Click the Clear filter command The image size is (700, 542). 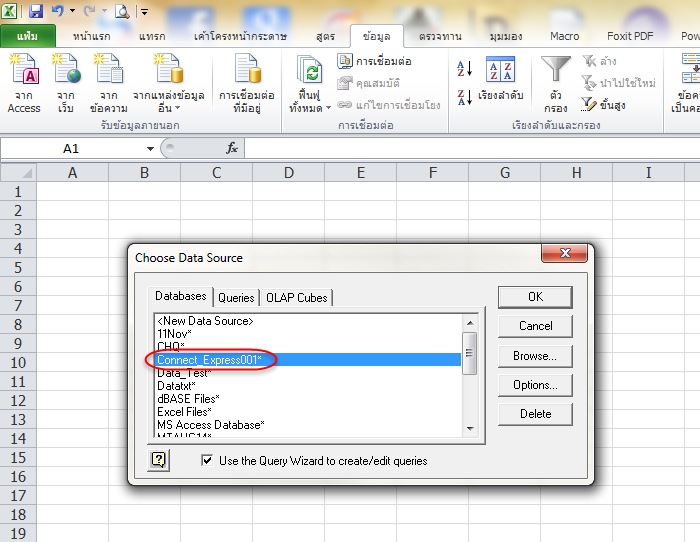tap(600, 61)
